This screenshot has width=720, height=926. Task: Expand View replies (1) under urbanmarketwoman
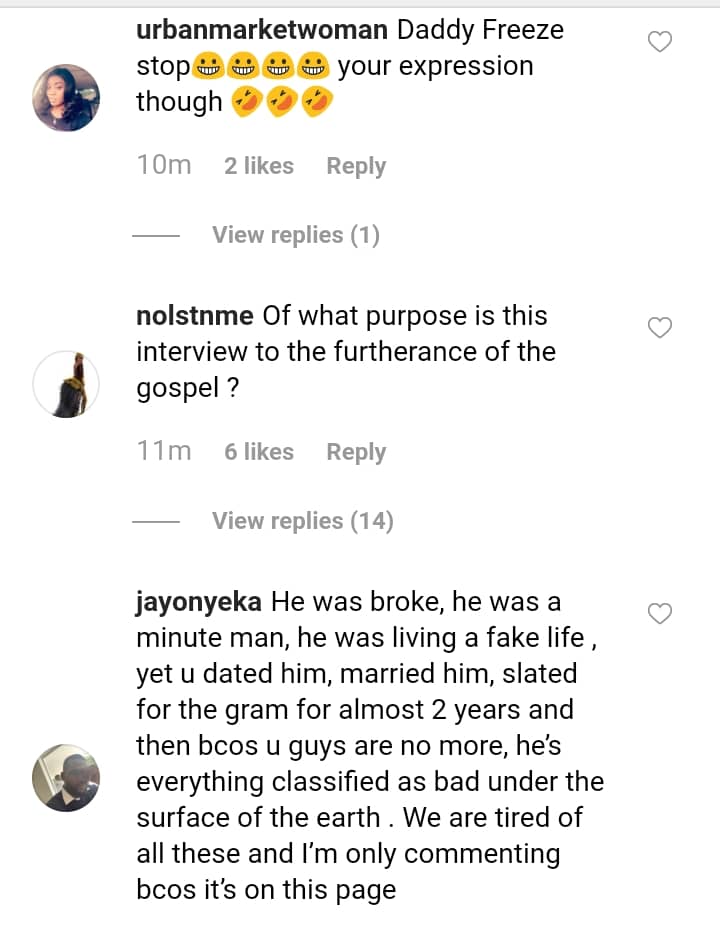295,235
